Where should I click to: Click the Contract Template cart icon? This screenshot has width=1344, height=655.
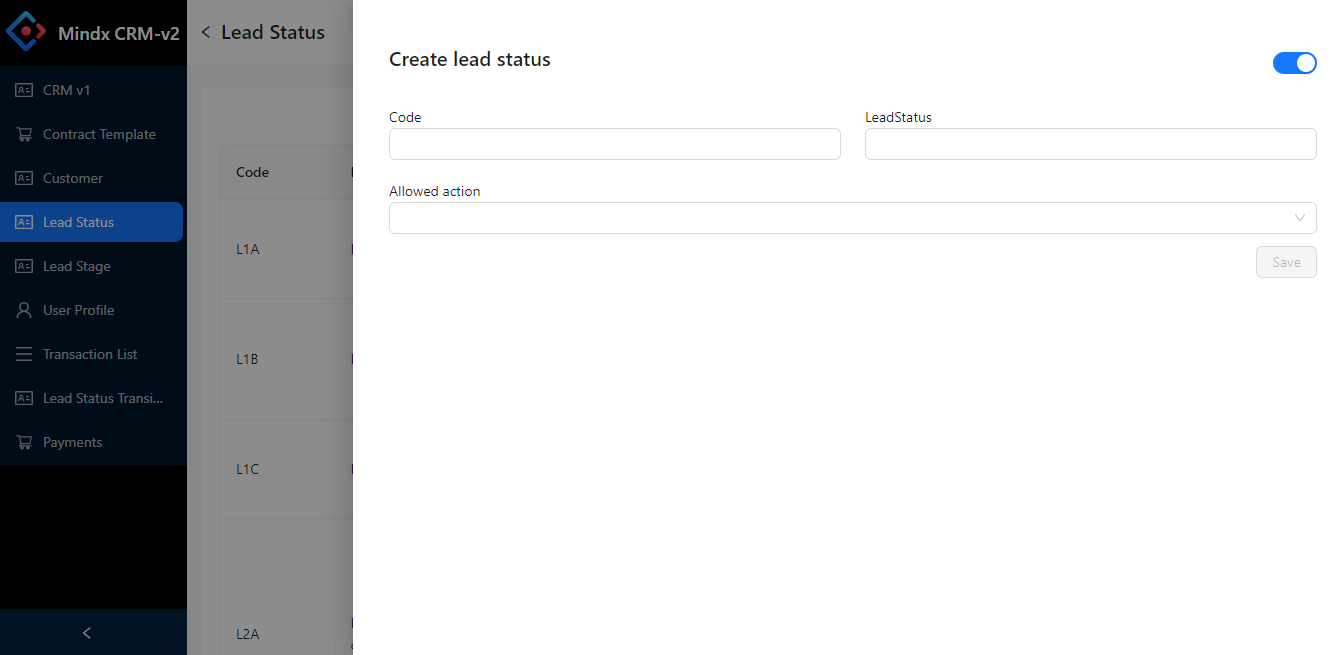click(24, 134)
